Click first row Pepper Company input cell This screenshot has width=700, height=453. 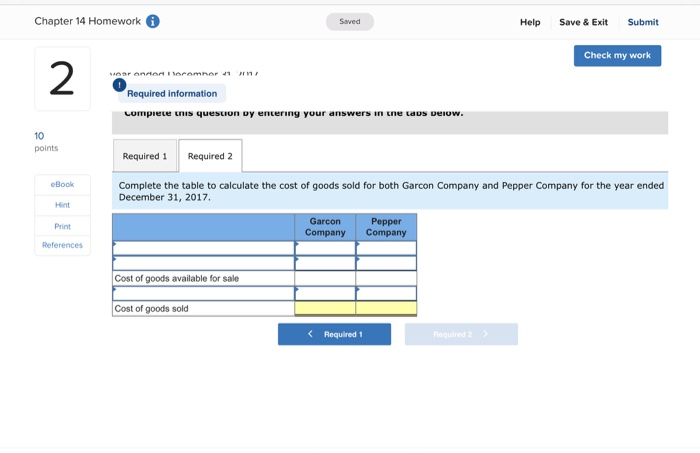coord(386,248)
